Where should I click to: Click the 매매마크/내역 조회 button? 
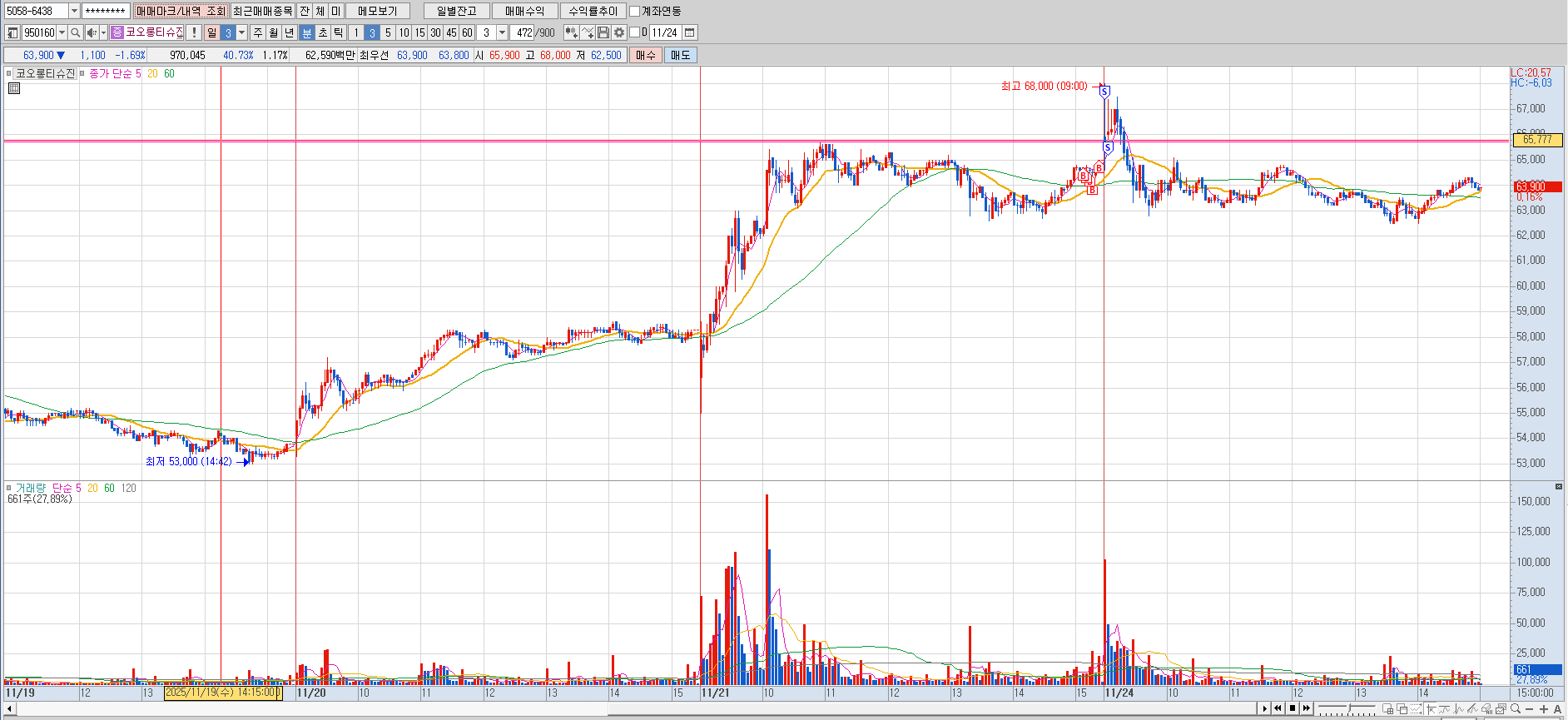click(181, 11)
